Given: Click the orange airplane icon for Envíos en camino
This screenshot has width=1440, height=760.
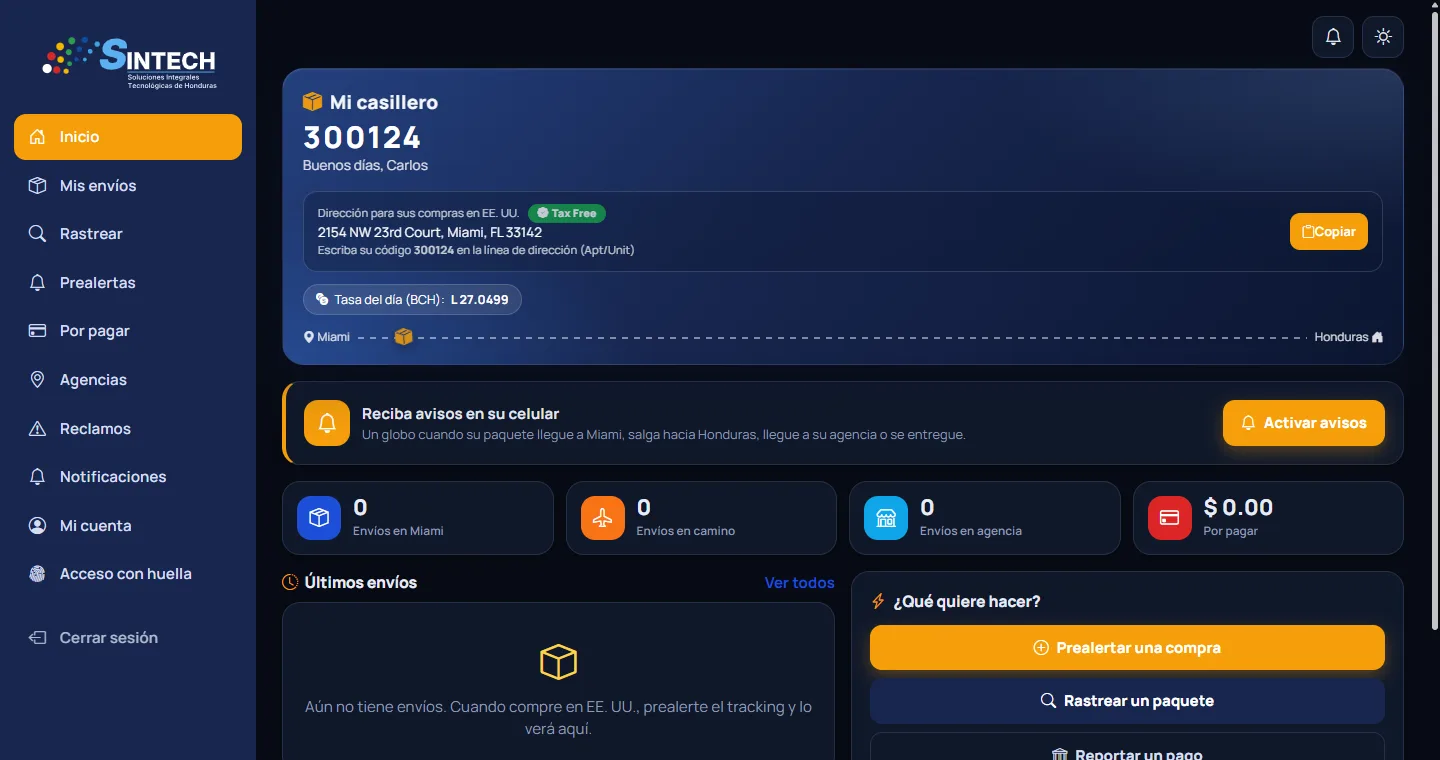Looking at the screenshot, I should point(603,518).
